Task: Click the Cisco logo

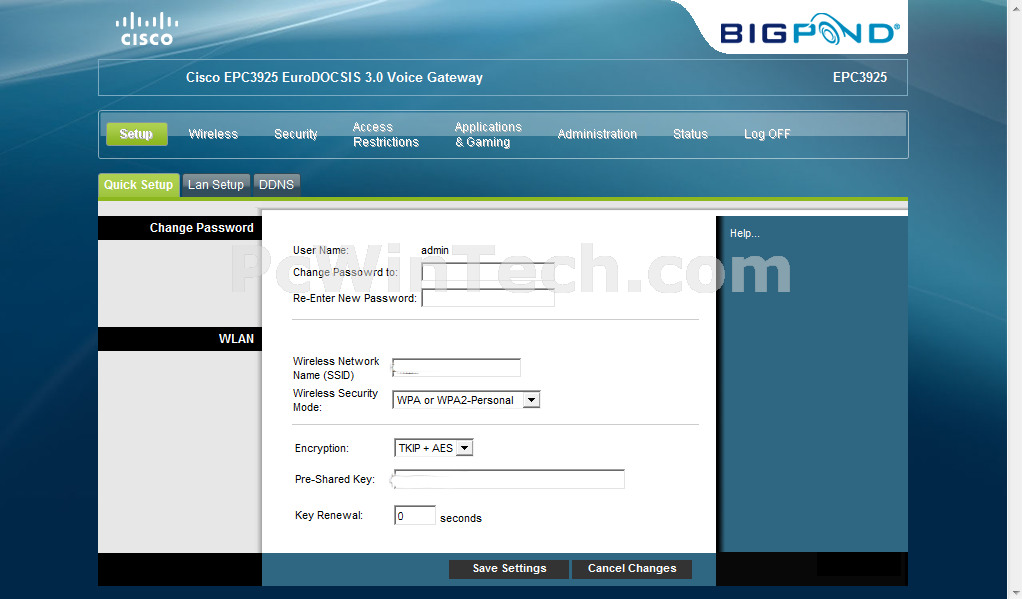Action: coord(147,29)
